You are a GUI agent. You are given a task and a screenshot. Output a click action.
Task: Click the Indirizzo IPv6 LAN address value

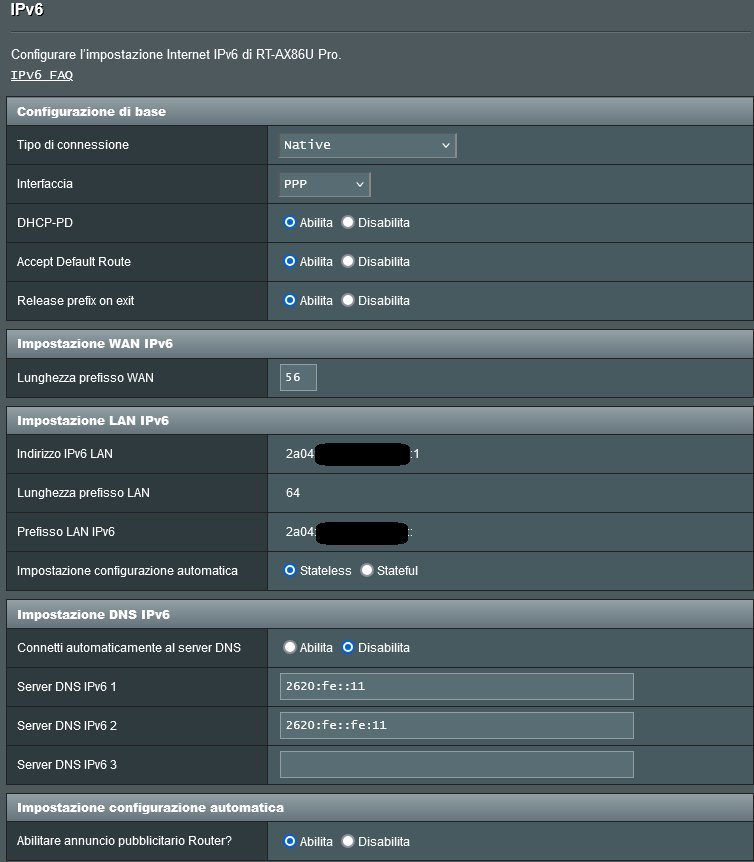(352, 455)
